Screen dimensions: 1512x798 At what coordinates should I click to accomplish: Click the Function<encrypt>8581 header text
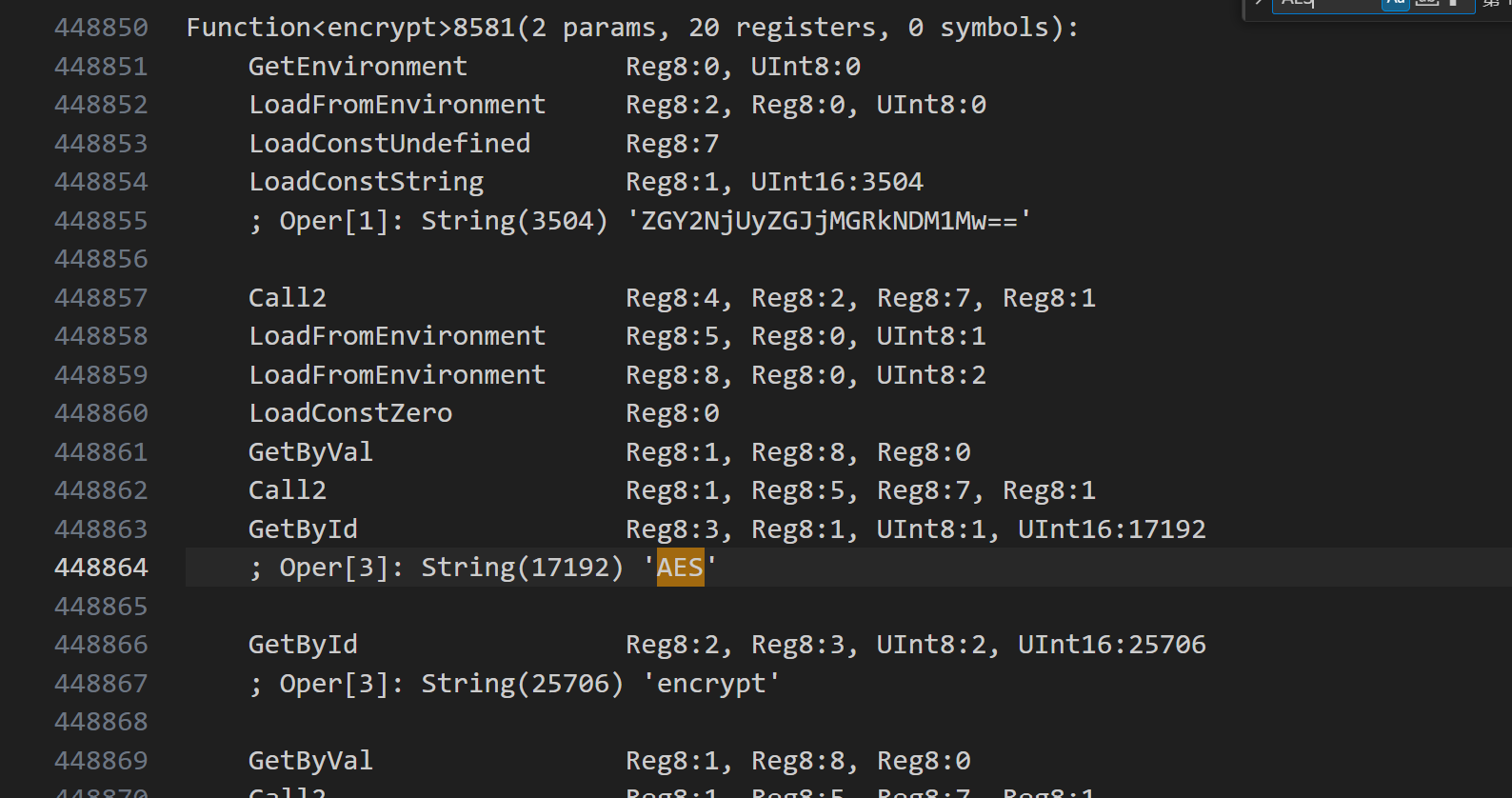click(350, 28)
